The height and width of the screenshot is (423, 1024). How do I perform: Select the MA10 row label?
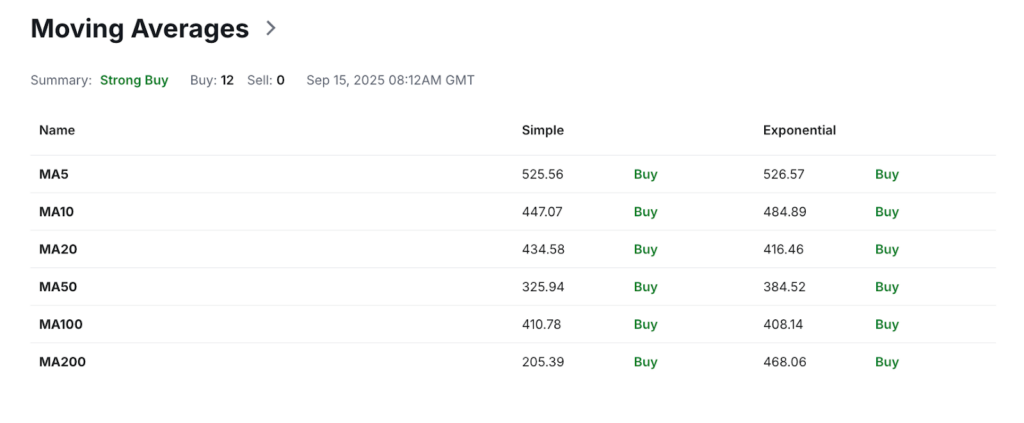click(x=56, y=212)
